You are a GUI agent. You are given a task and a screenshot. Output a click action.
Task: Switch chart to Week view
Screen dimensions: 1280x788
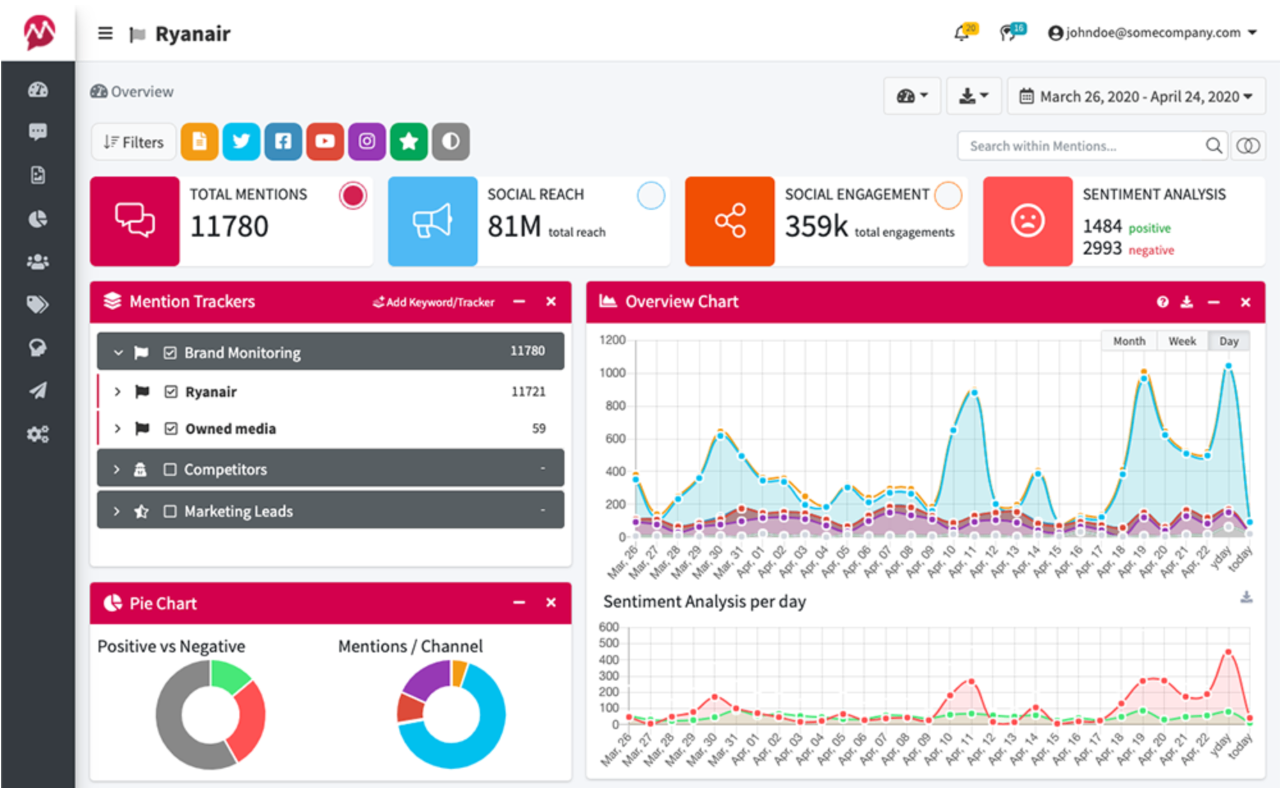pos(1182,341)
